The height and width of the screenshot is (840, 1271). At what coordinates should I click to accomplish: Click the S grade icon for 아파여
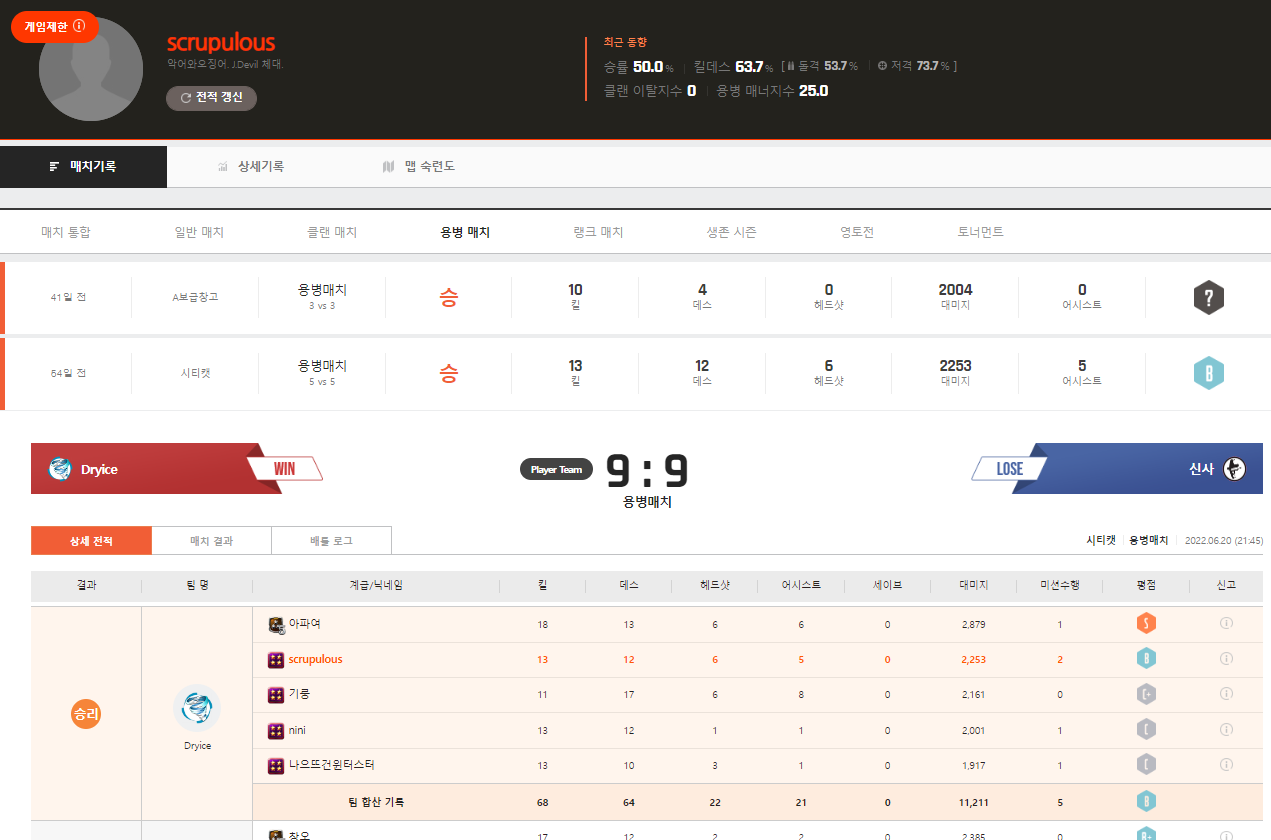pyautogui.click(x=1146, y=624)
